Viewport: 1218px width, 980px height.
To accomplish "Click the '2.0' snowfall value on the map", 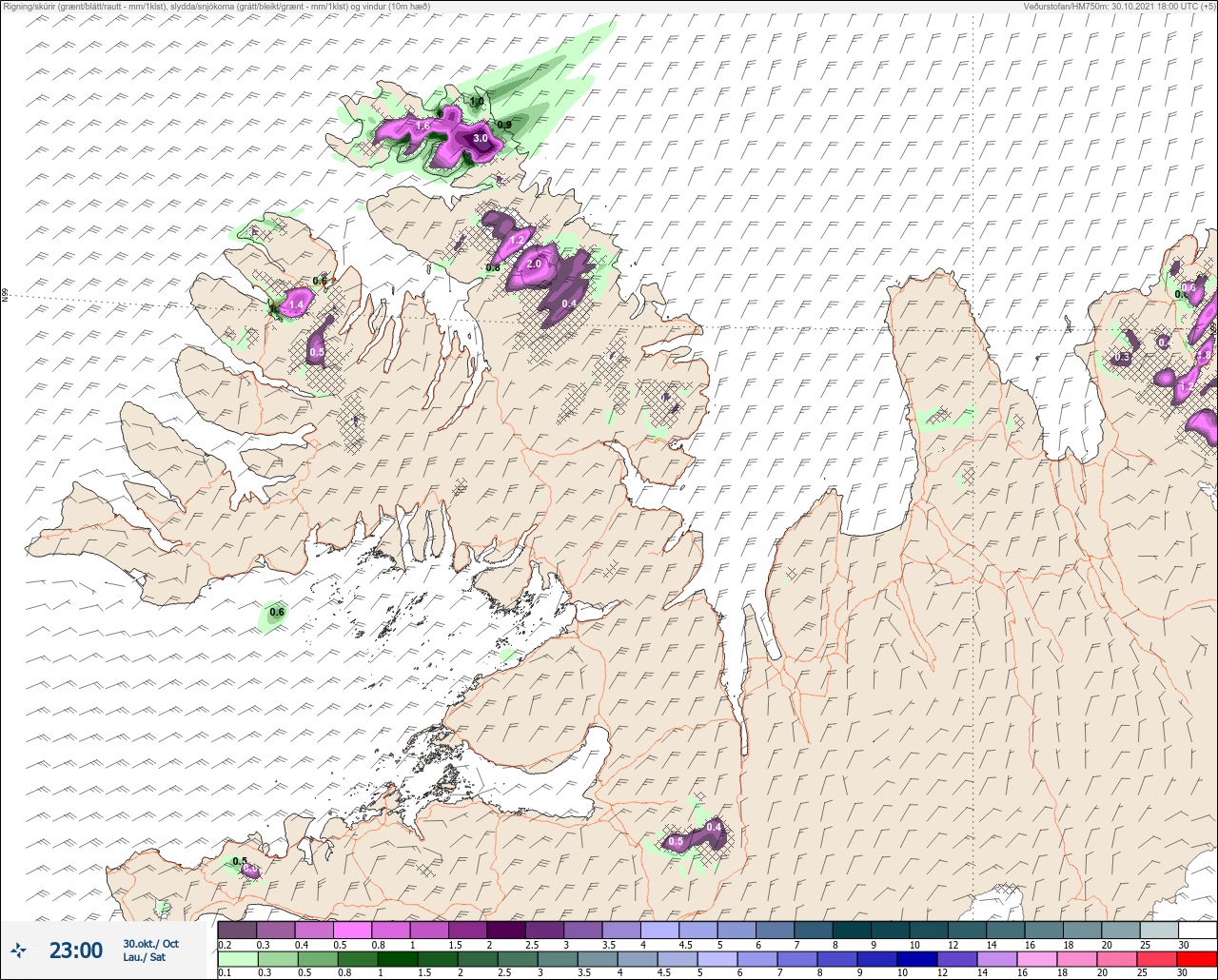I will [x=534, y=264].
